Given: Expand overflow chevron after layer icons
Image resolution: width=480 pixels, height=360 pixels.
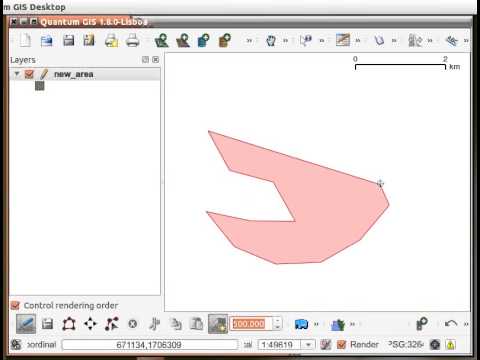Looking at the screenshot, I should click(249, 41).
